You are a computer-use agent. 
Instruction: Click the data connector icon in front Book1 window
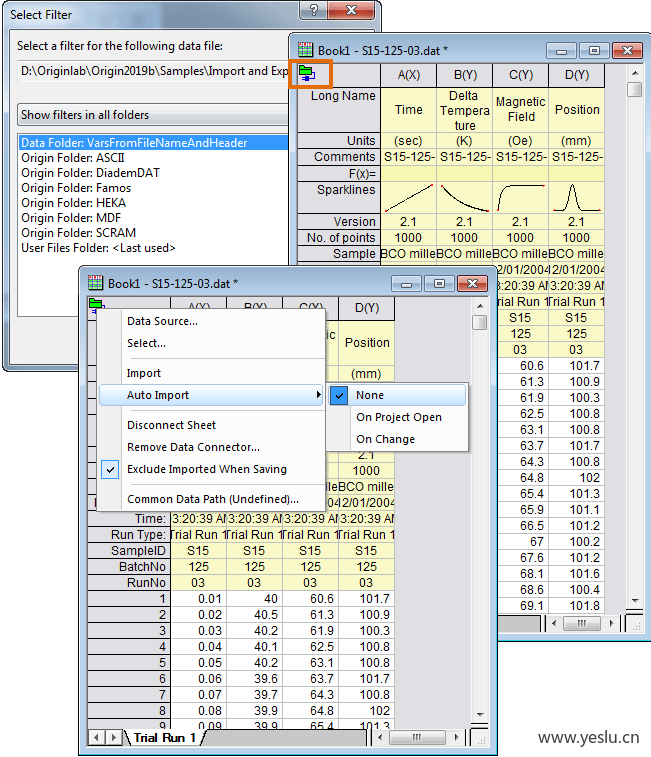(96, 305)
